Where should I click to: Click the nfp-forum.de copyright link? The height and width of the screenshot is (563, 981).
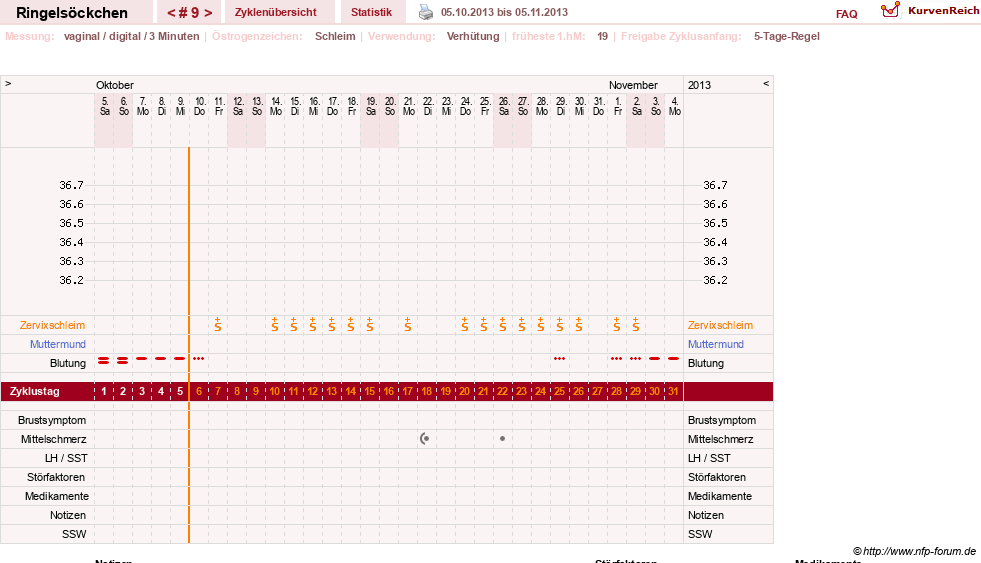coord(914,551)
